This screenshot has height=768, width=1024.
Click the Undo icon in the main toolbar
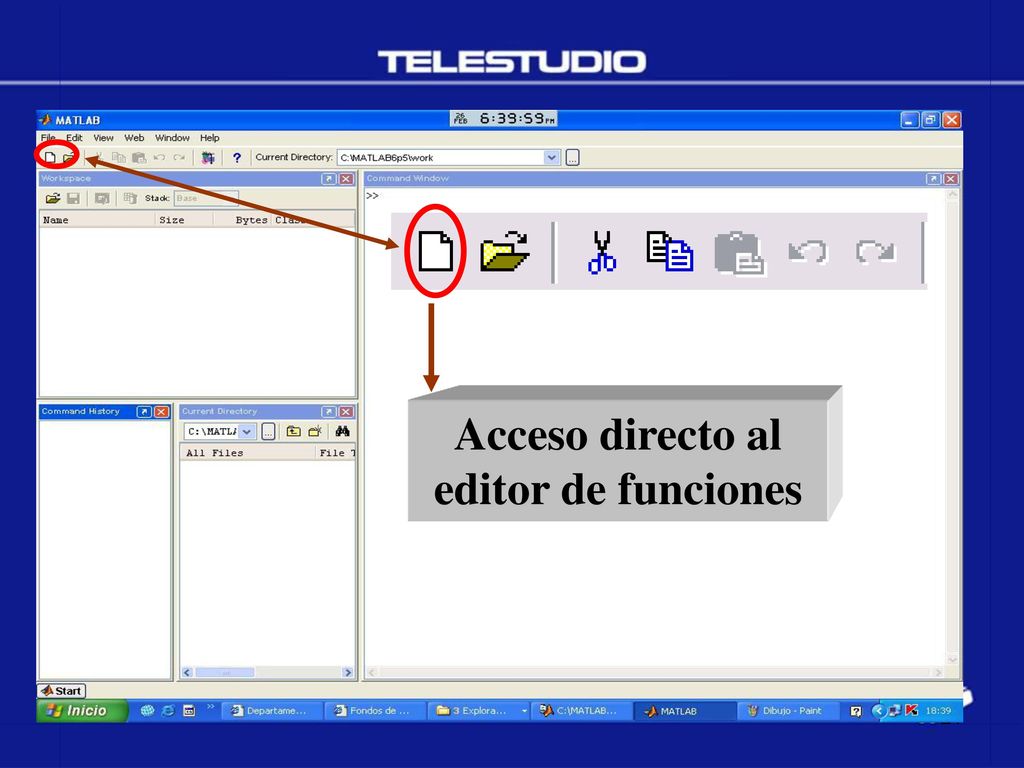pyautogui.click(x=159, y=157)
